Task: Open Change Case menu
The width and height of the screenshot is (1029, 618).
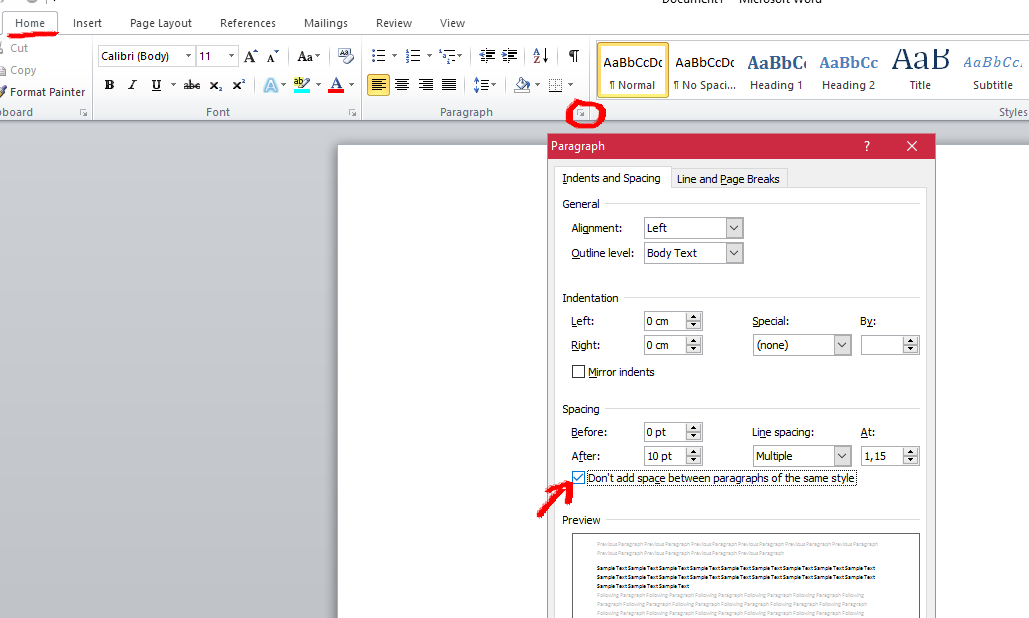Action: tap(308, 56)
